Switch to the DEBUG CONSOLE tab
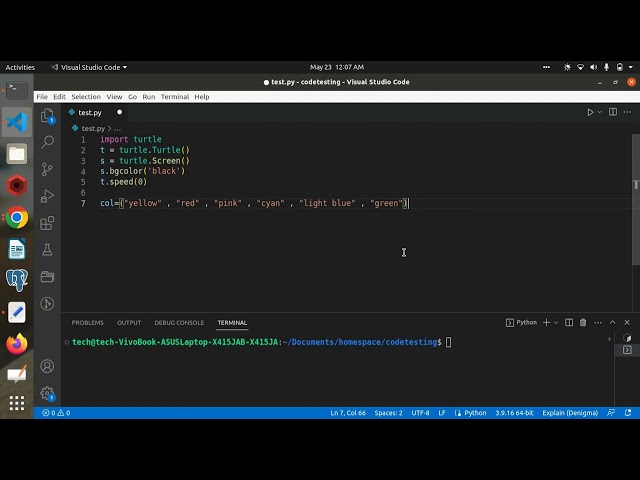This screenshot has width=640, height=480. click(x=179, y=323)
